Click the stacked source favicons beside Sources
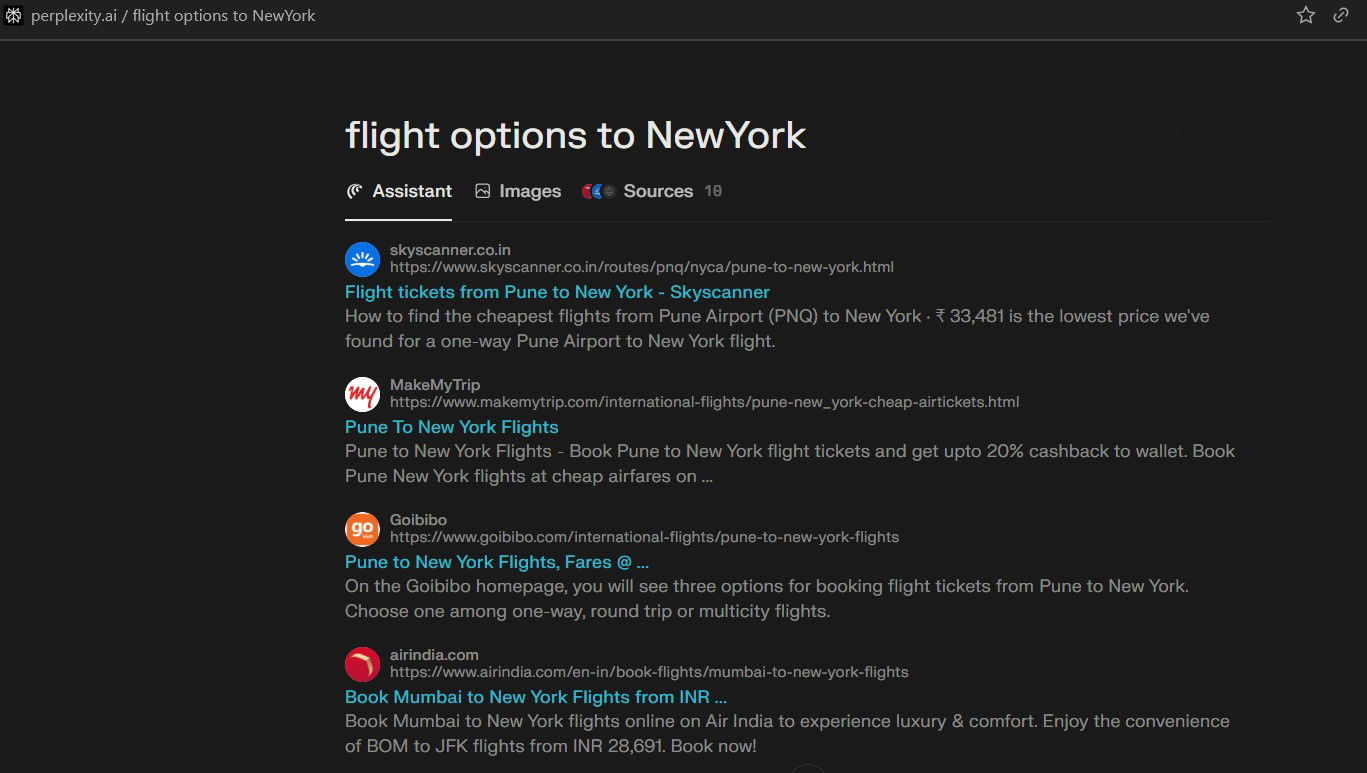This screenshot has height=773, width=1367. pos(597,190)
